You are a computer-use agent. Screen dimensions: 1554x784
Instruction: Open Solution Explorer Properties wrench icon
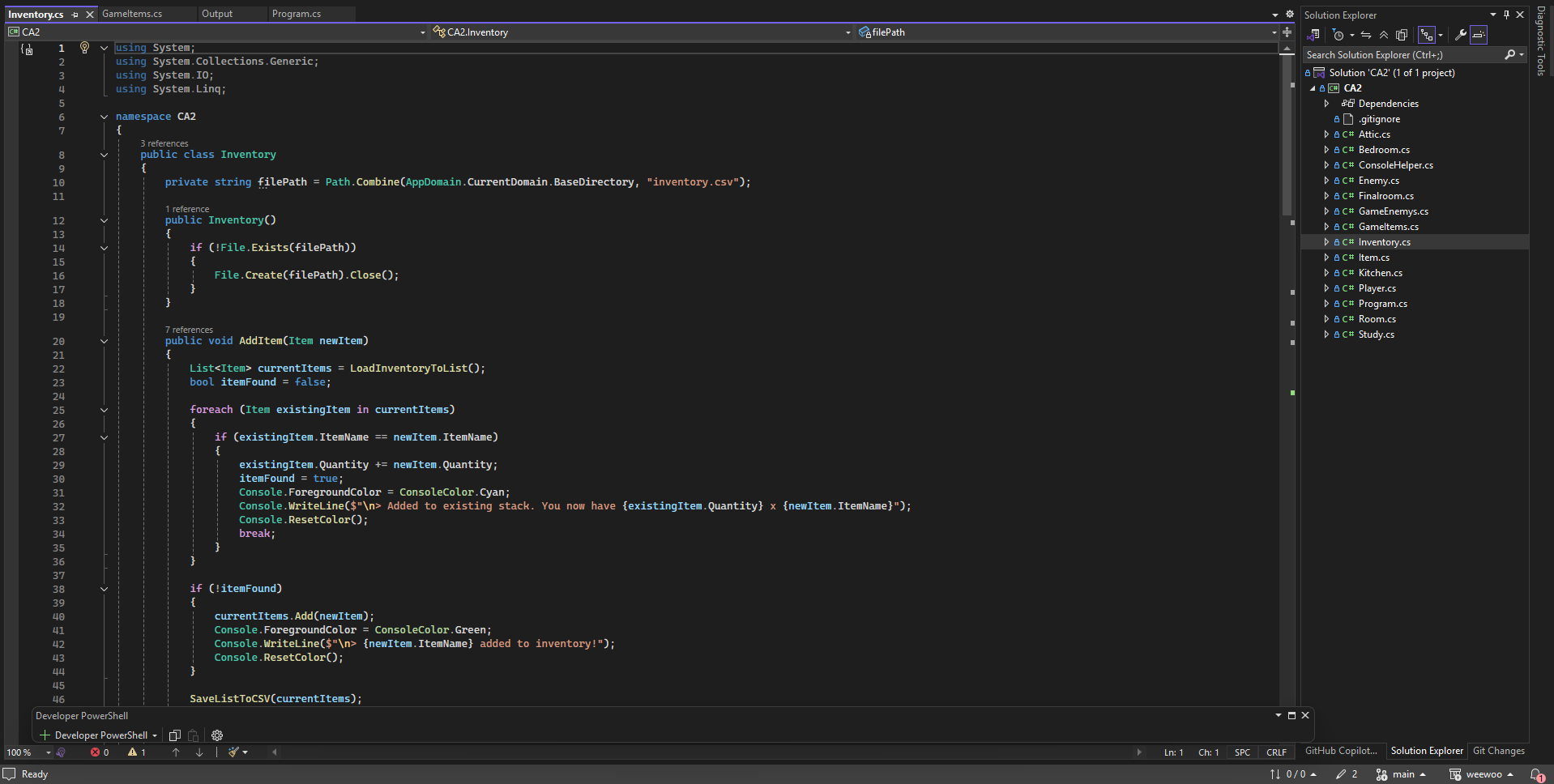tap(1460, 35)
